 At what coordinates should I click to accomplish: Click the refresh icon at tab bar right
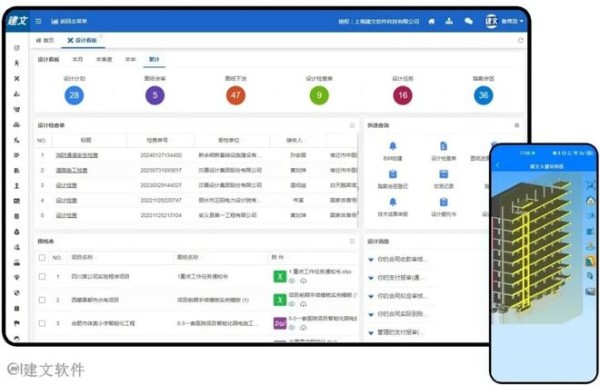(520, 40)
